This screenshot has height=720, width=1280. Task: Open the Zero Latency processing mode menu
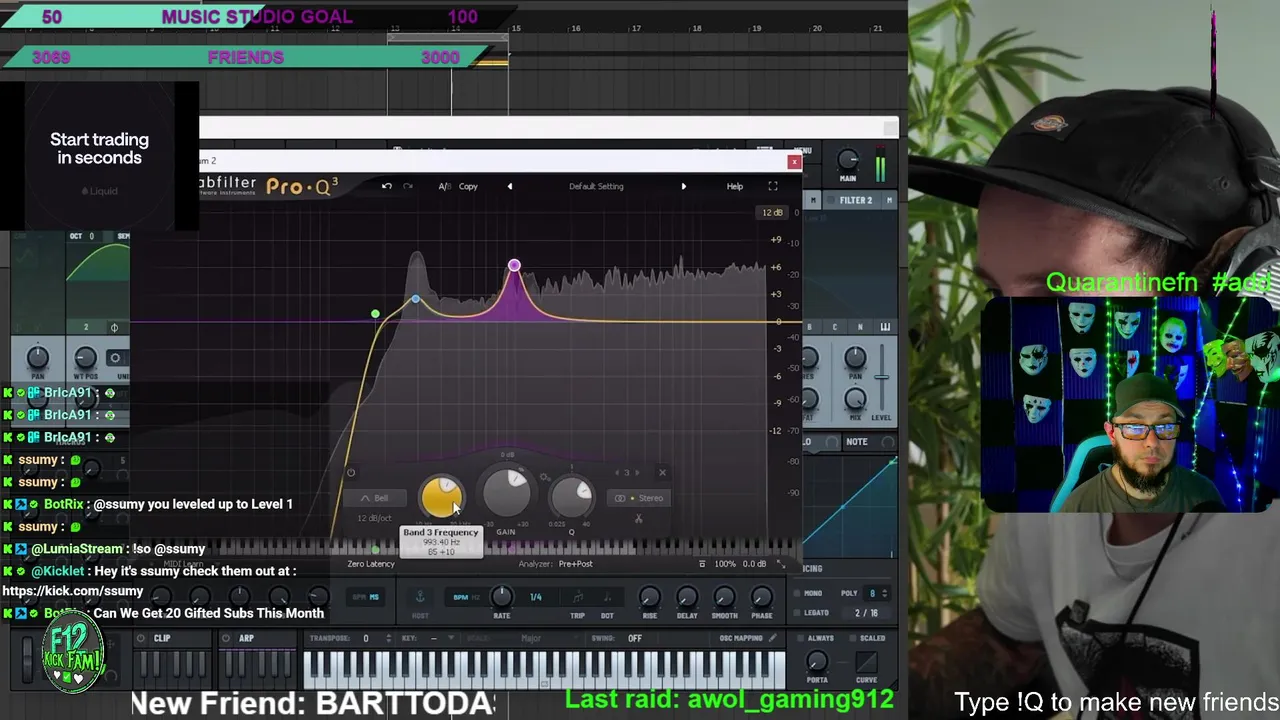(x=371, y=564)
